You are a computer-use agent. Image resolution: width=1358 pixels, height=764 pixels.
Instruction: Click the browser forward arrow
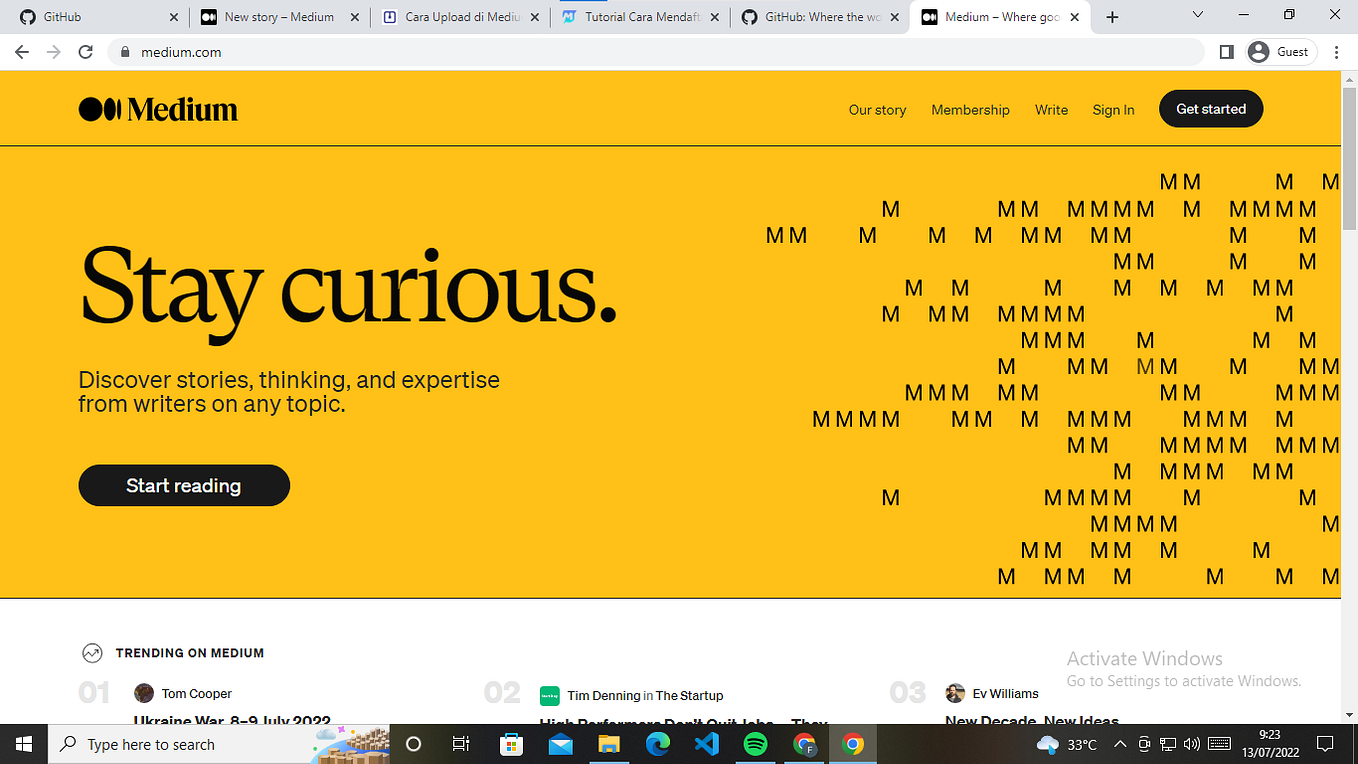(54, 52)
